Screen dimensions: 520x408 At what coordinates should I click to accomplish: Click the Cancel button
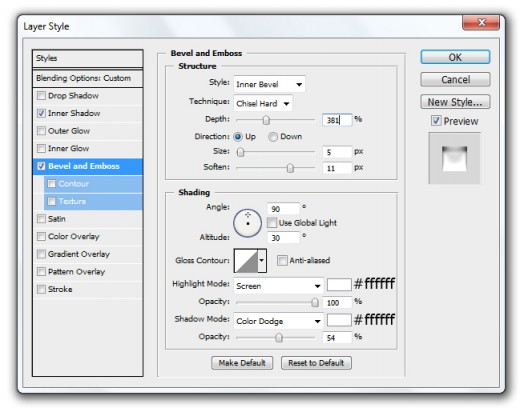pyautogui.click(x=455, y=79)
